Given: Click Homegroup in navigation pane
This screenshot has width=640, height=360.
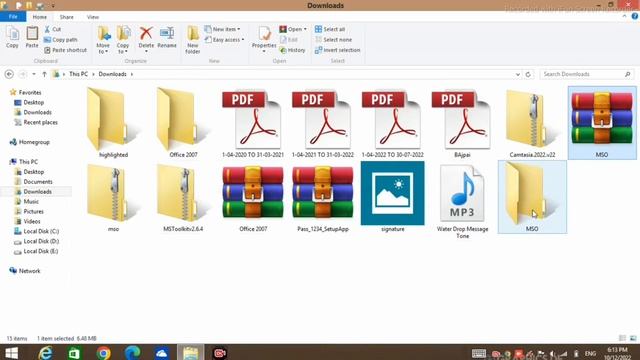Looking at the screenshot, I should click(34, 142).
